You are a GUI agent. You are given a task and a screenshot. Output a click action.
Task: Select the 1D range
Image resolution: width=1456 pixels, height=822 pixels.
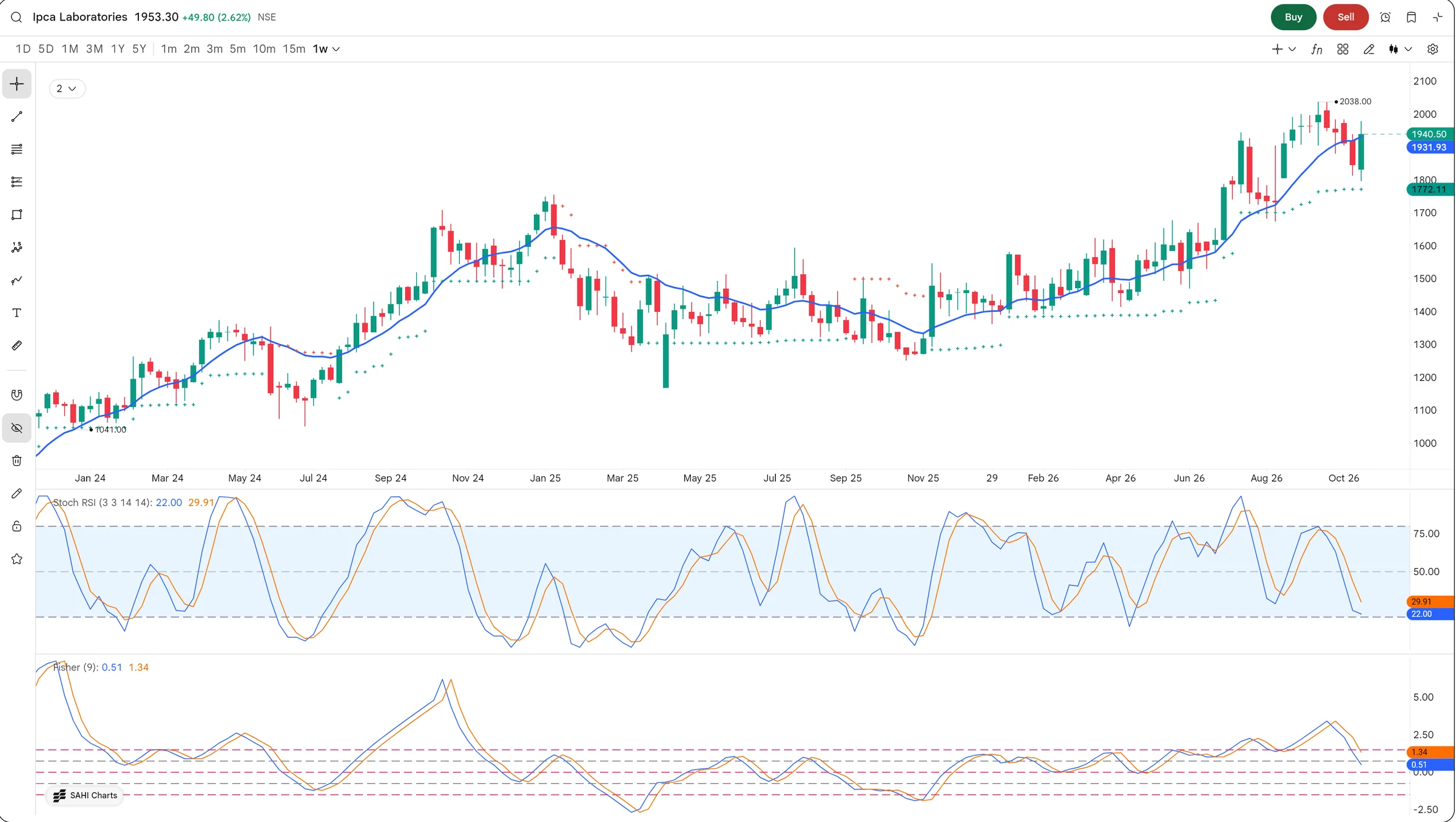[23, 49]
